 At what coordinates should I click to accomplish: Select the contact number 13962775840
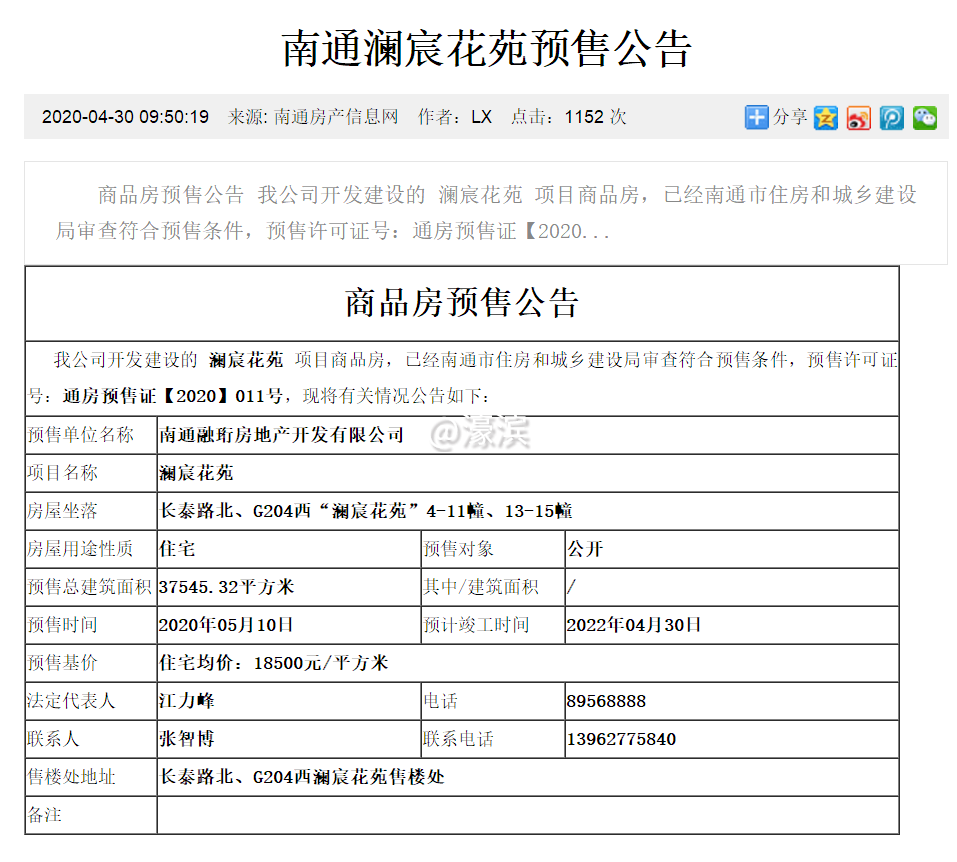tap(621, 739)
